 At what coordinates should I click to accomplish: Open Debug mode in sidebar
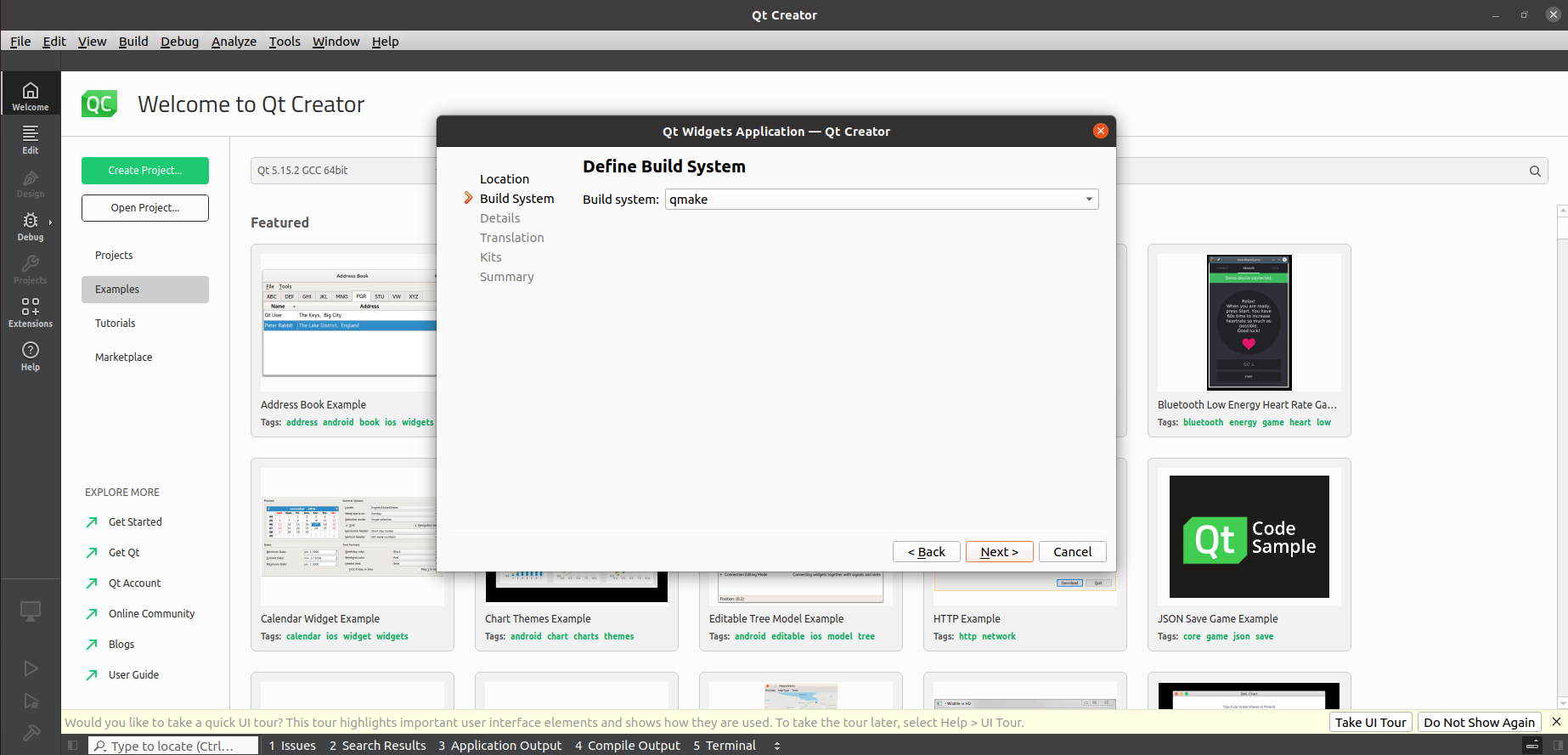point(31,226)
